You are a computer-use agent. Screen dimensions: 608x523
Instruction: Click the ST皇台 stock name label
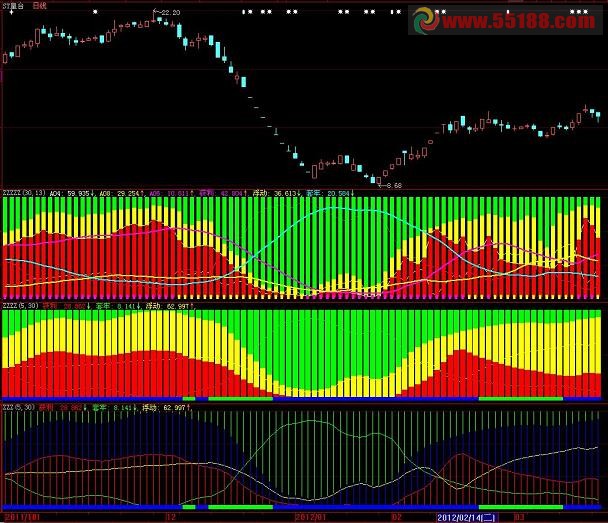coord(12,6)
